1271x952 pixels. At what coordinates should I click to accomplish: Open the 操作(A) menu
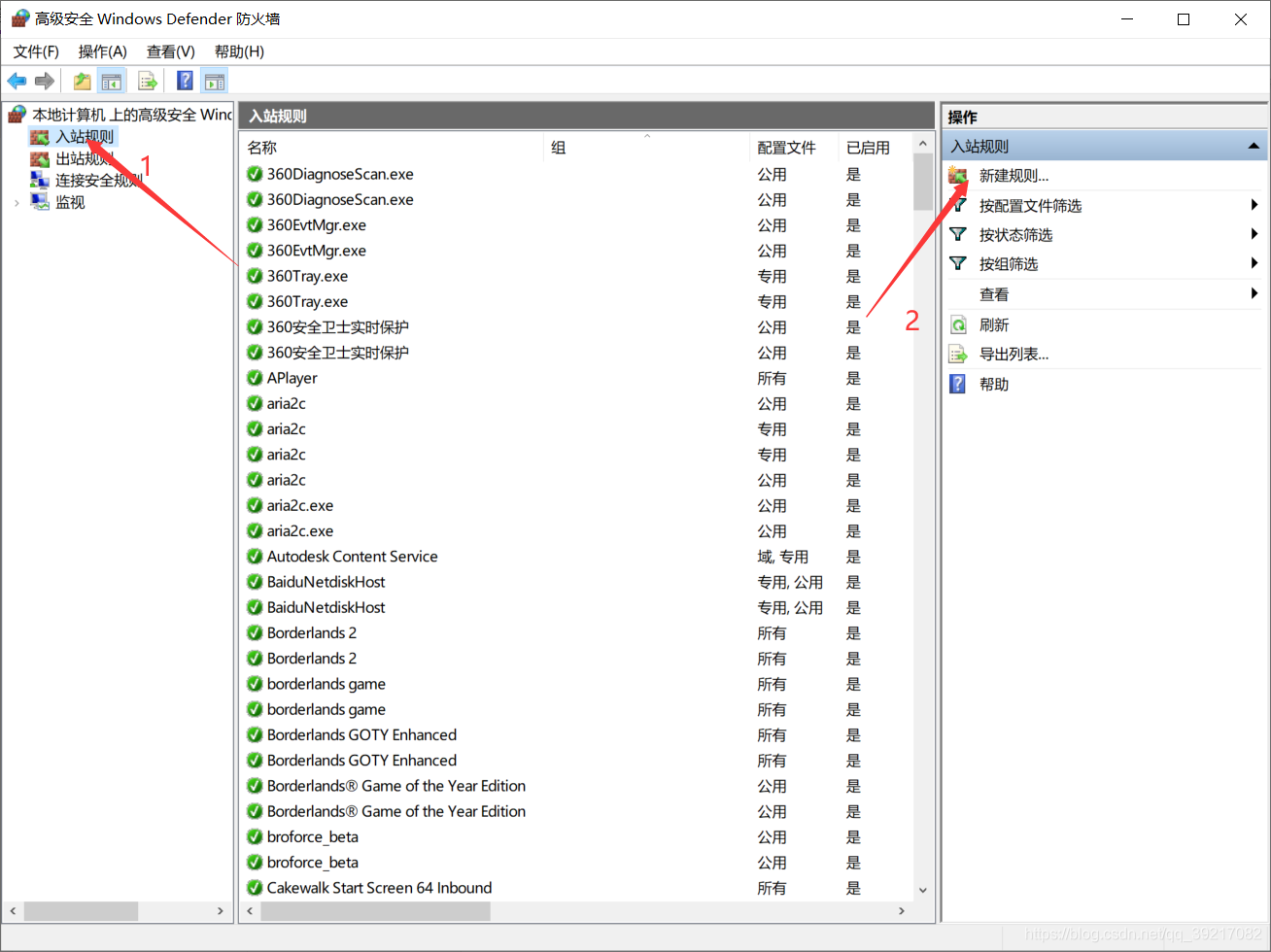103,51
